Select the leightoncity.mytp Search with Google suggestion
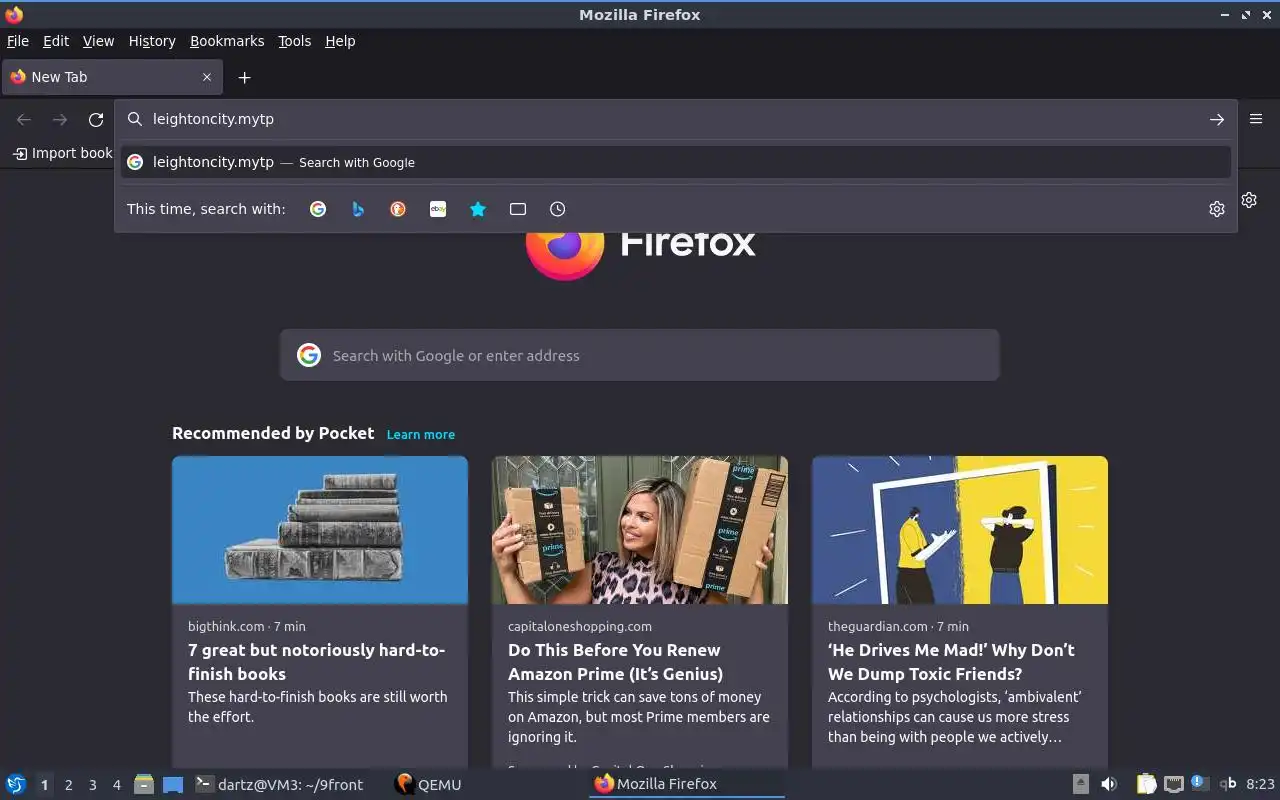1280x800 pixels. pos(676,162)
